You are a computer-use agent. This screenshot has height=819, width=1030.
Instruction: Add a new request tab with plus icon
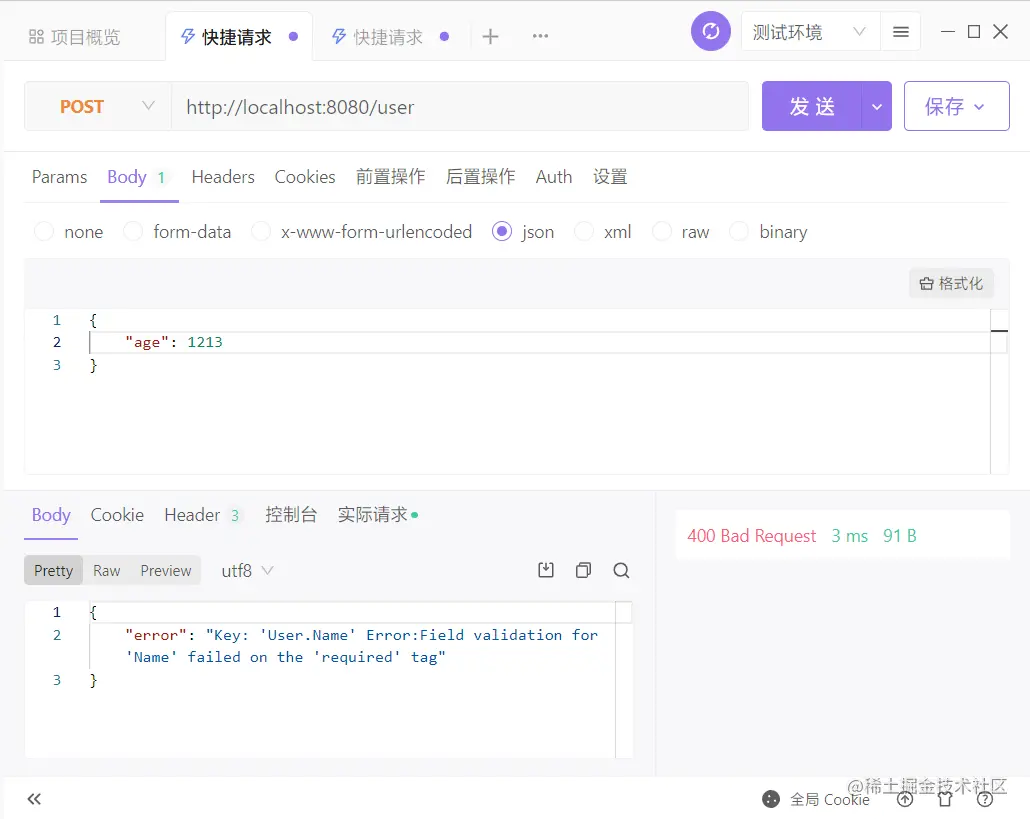tap(490, 37)
